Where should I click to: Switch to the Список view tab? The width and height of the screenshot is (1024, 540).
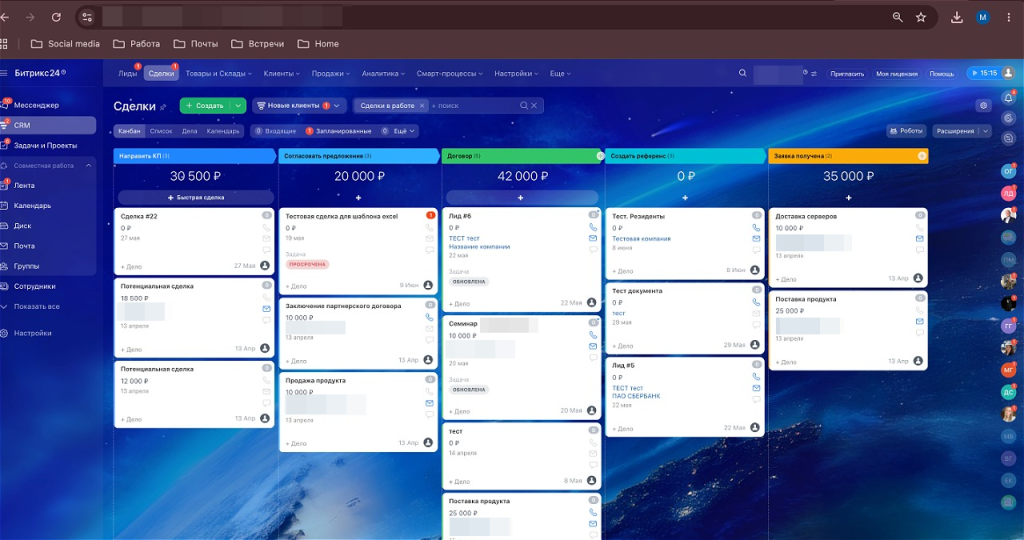161,131
